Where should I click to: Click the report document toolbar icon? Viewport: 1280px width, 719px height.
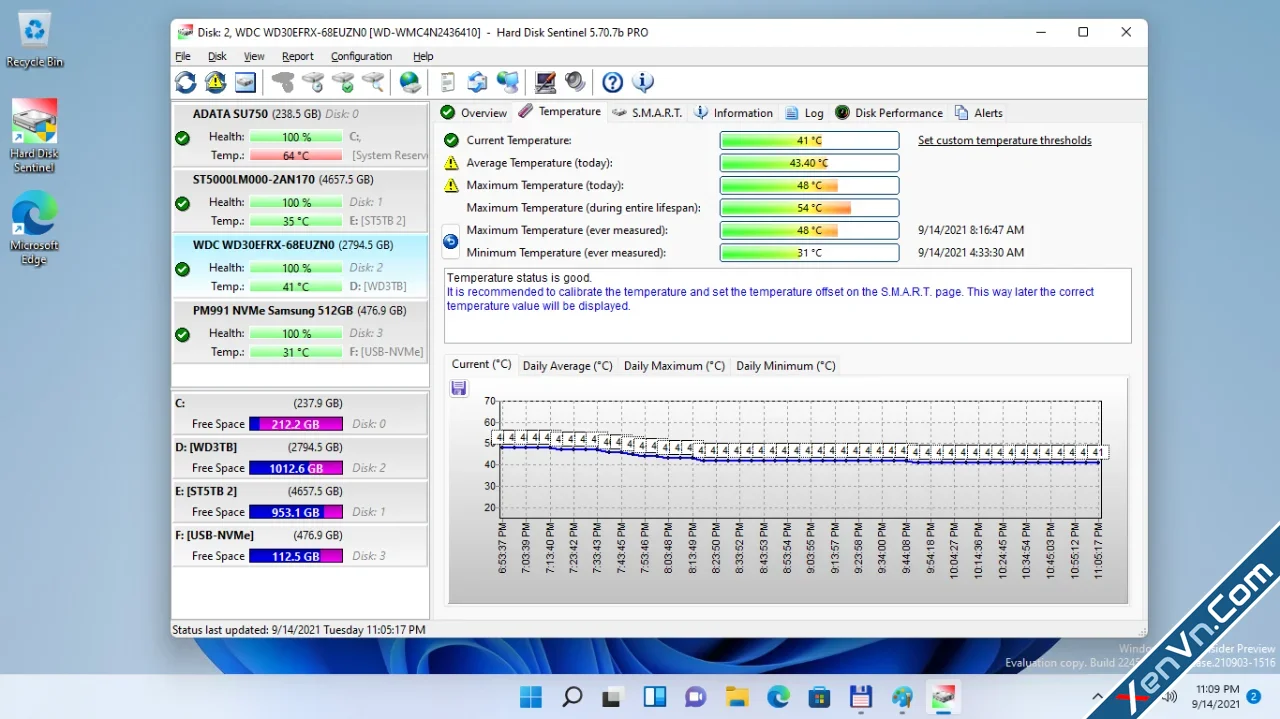(x=448, y=82)
